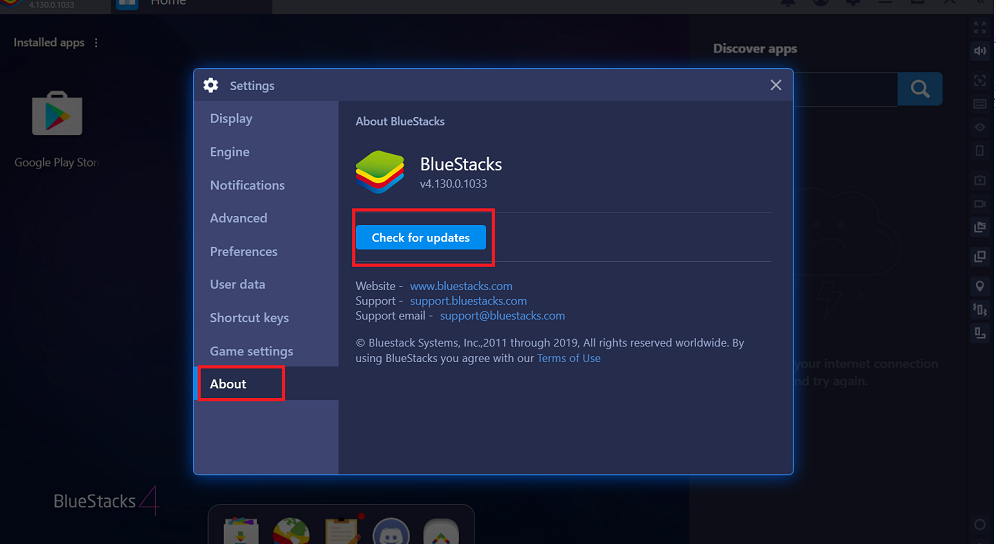Screen dimensions: 996x544
Task: Click the v4.130.0.1033 version text
Action: coord(454,184)
